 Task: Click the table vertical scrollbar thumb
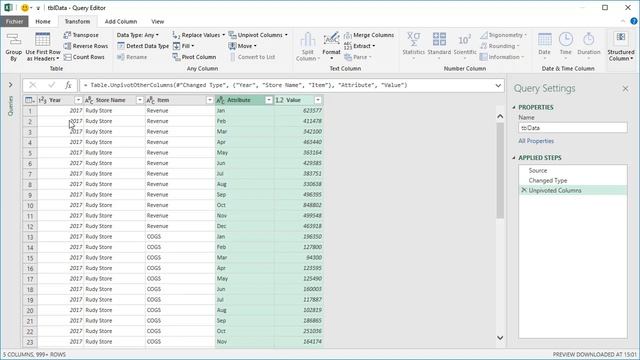[x=500, y=170]
